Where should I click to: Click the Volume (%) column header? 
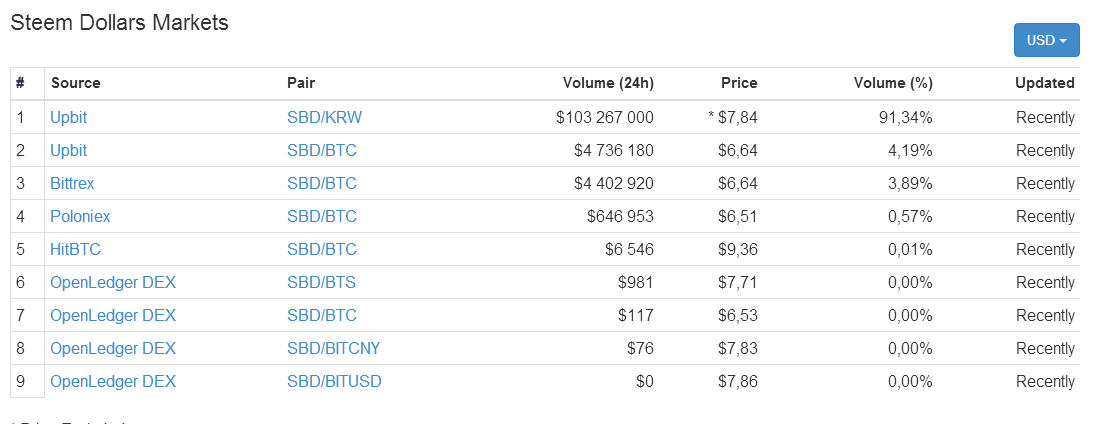point(893,83)
